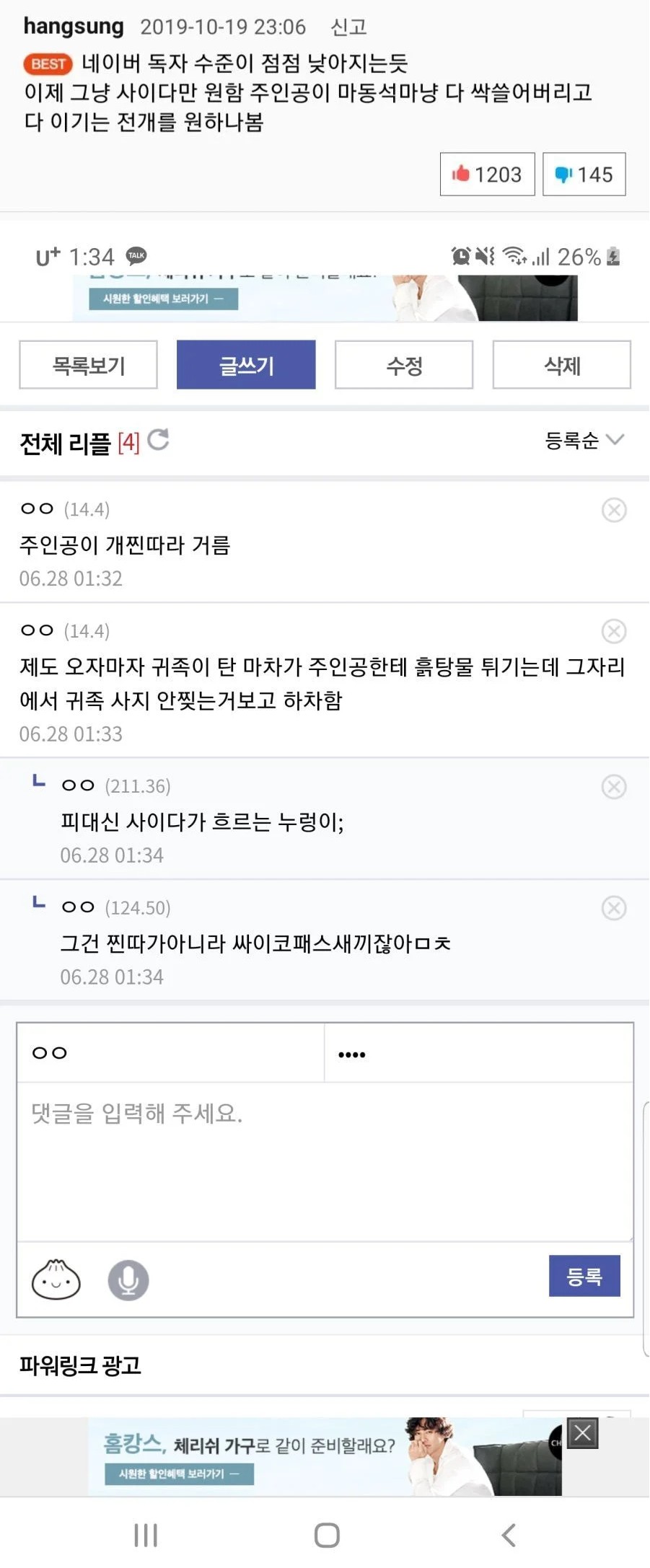Delete the reply 피대신 사이다가 흐르는 누렁이
Screen dimensions: 650x1568
coord(614,786)
